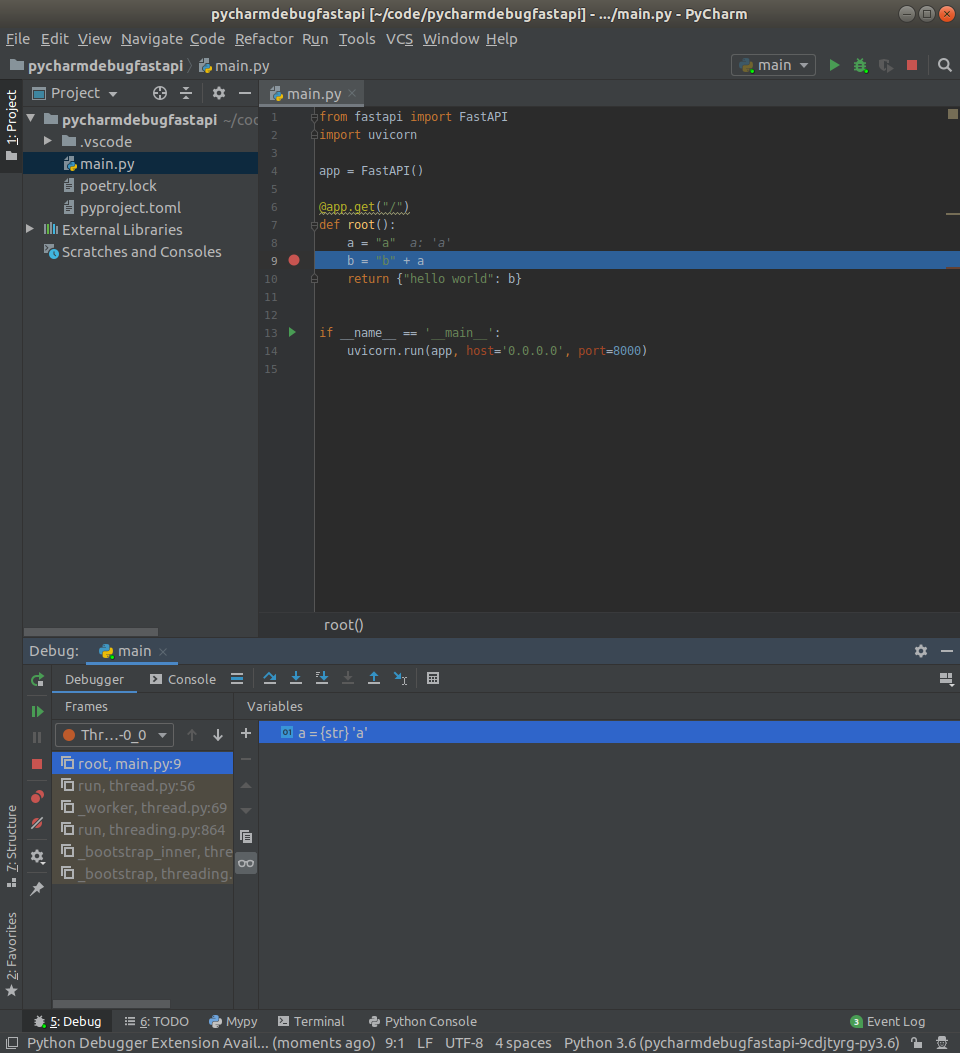960x1053 pixels.
Task: Mute breakpoints using the crossed-out breakpoint icon
Action: coord(37,823)
